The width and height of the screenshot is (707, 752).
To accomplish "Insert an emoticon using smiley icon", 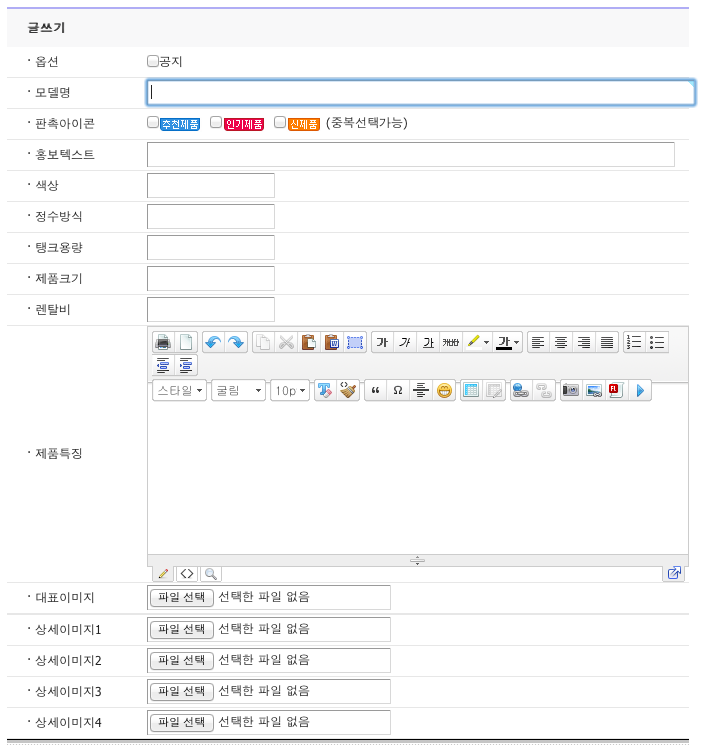I will (x=444, y=391).
